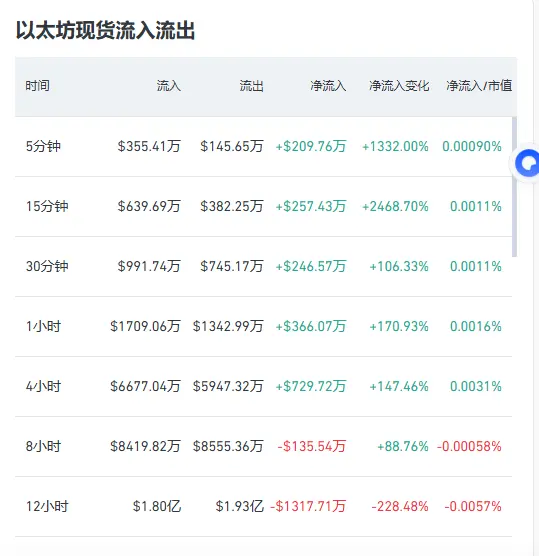Image resolution: width=539 pixels, height=556 pixels.
Task: Click the change value +2468.70%
Action: (395, 206)
